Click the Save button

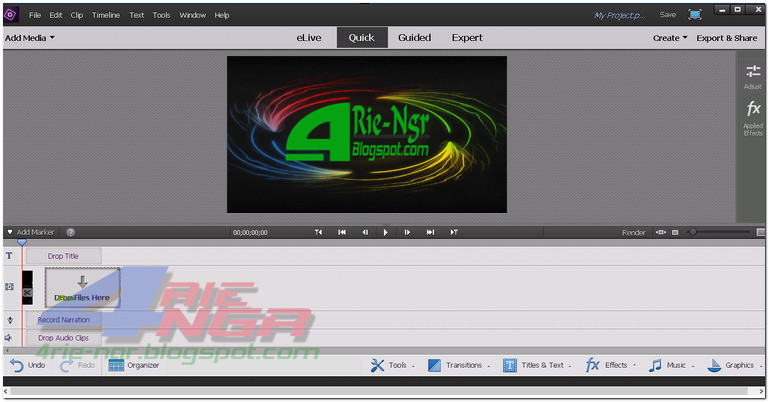668,15
